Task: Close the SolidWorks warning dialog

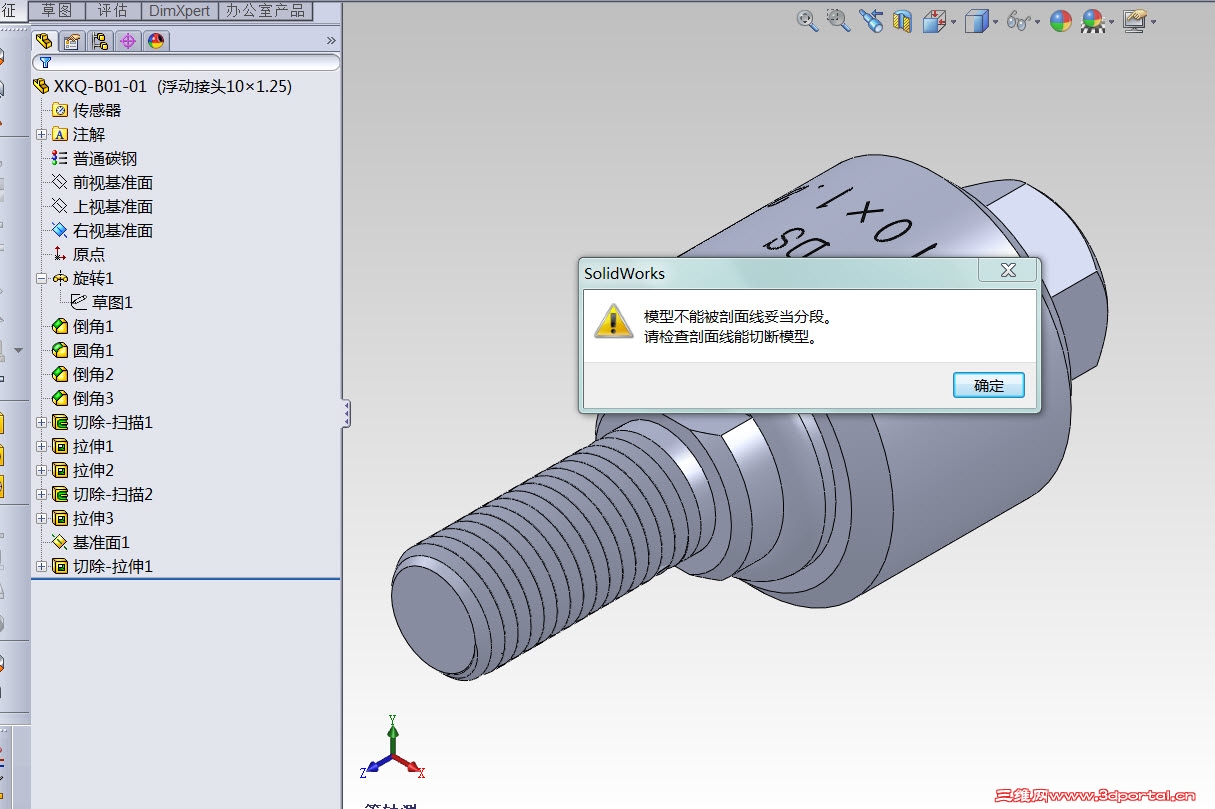Action: click(x=1008, y=271)
